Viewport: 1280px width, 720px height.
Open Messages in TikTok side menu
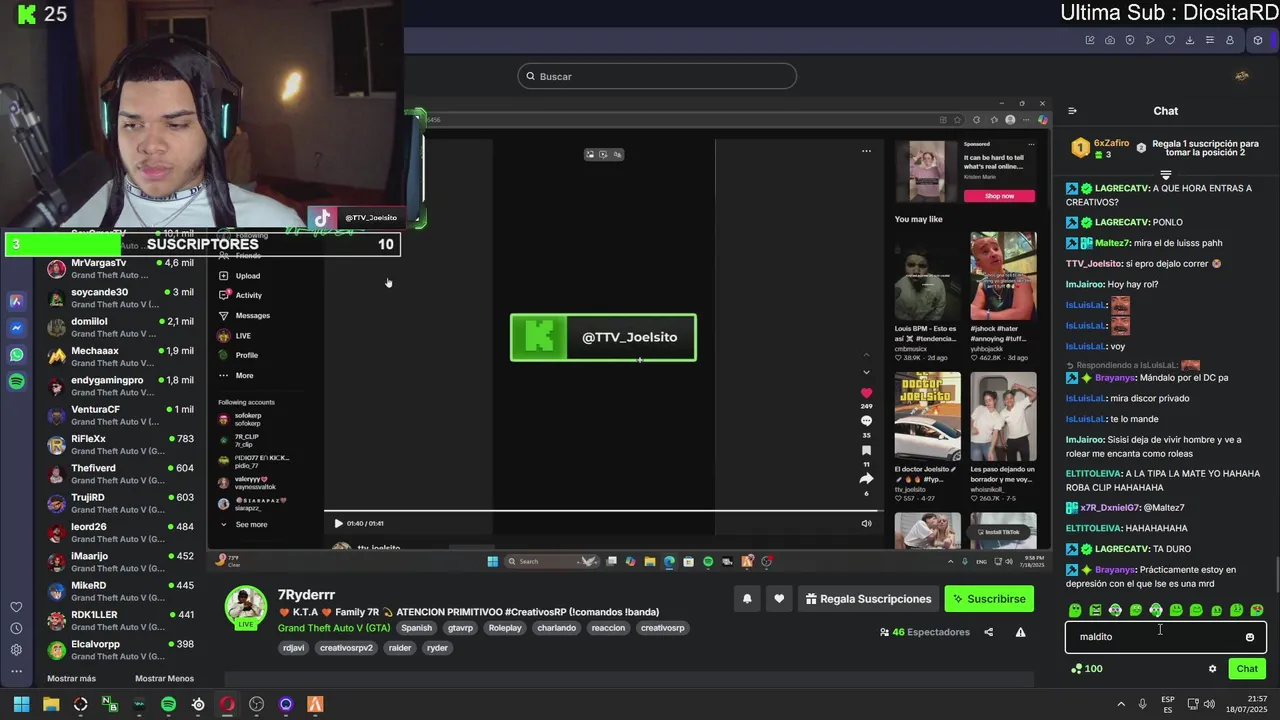(x=245, y=315)
